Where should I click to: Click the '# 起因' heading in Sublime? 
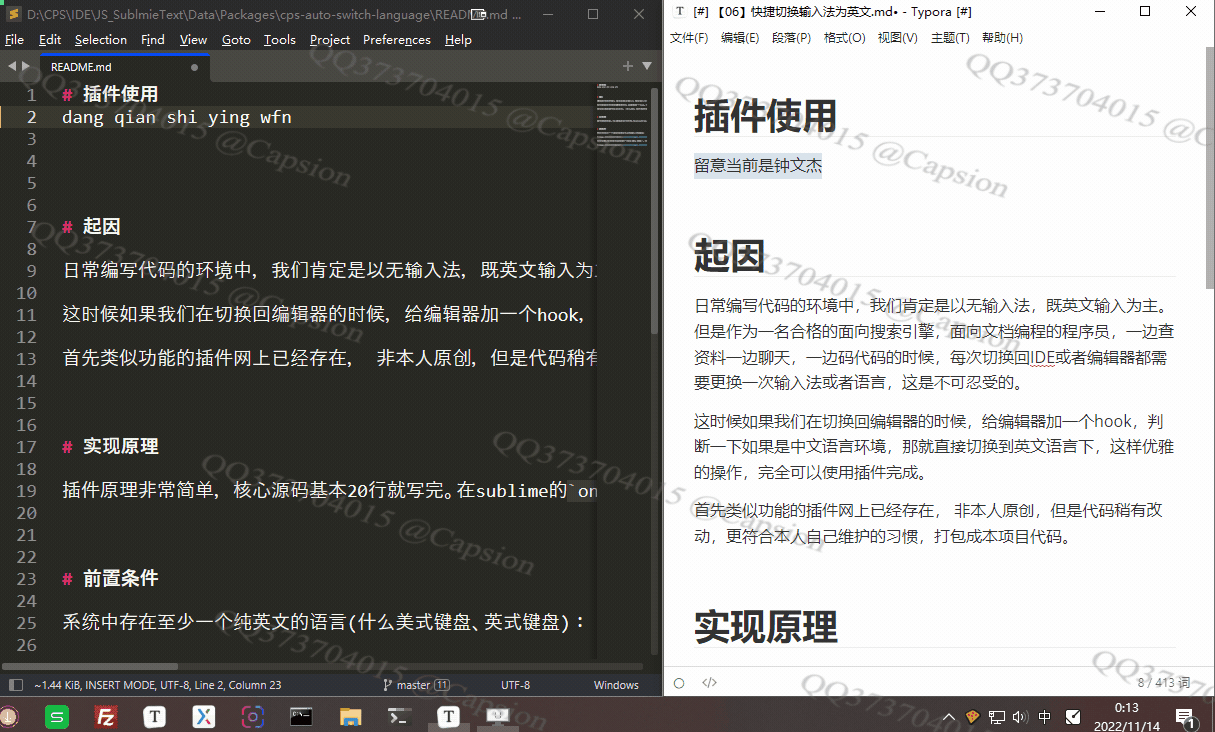(x=91, y=227)
